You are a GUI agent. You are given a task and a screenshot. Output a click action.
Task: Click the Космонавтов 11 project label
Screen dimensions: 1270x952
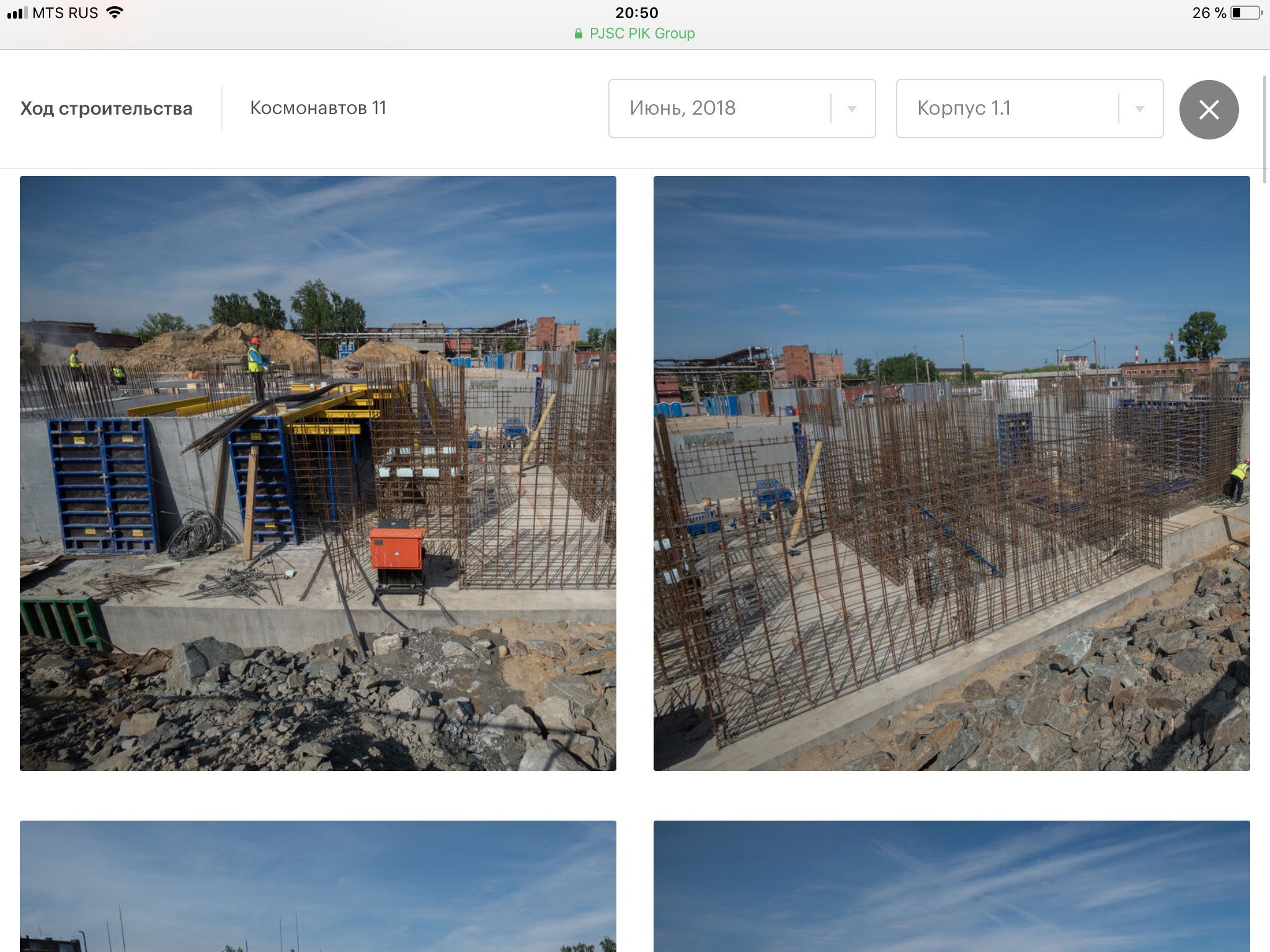[318, 108]
